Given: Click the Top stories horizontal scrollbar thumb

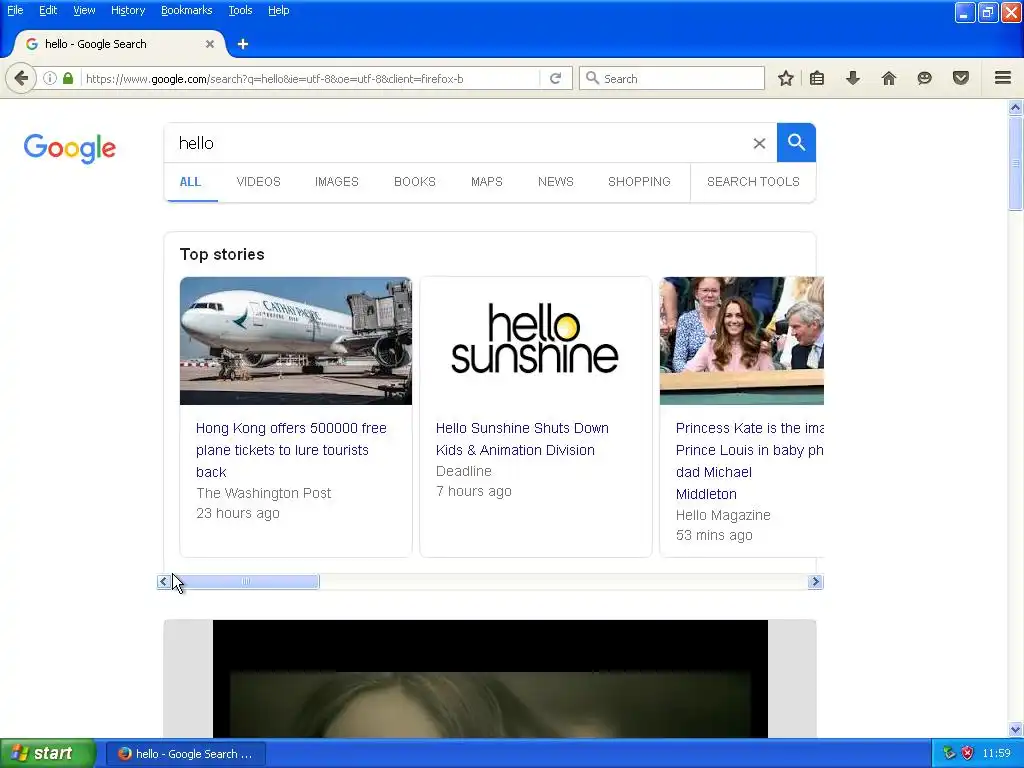Looking at the screenshot, I should 246,581.
